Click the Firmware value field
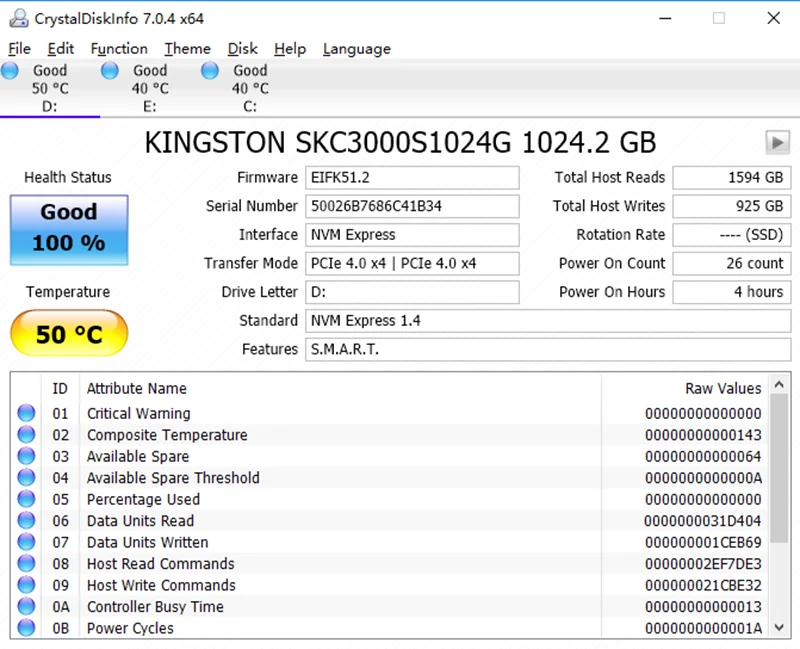800x649 pixels. coord(412,178)
